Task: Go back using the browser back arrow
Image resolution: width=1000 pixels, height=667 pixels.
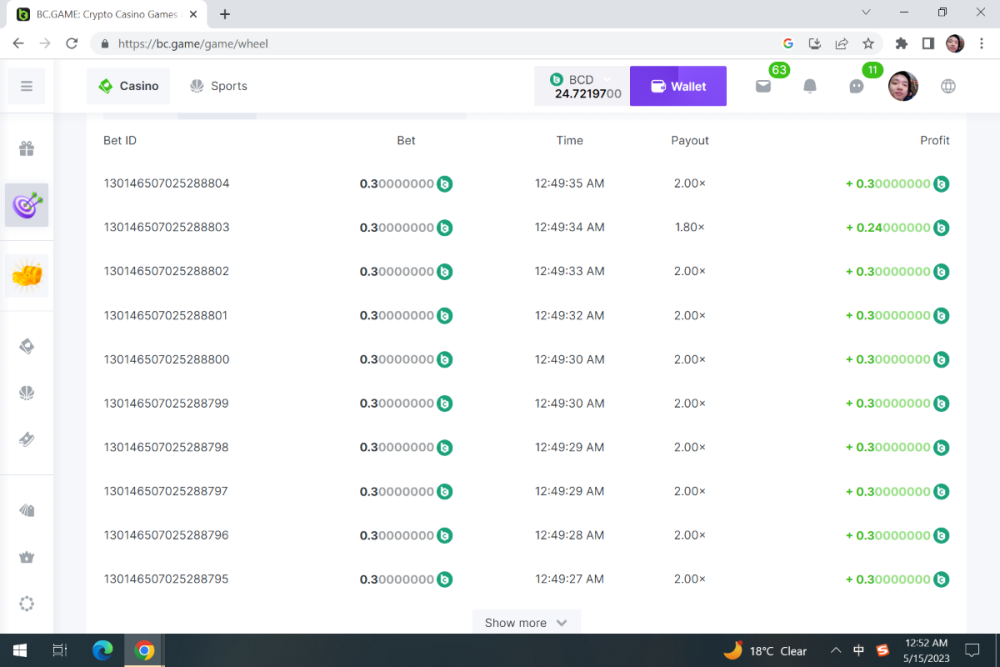Action: click(17, 43)
